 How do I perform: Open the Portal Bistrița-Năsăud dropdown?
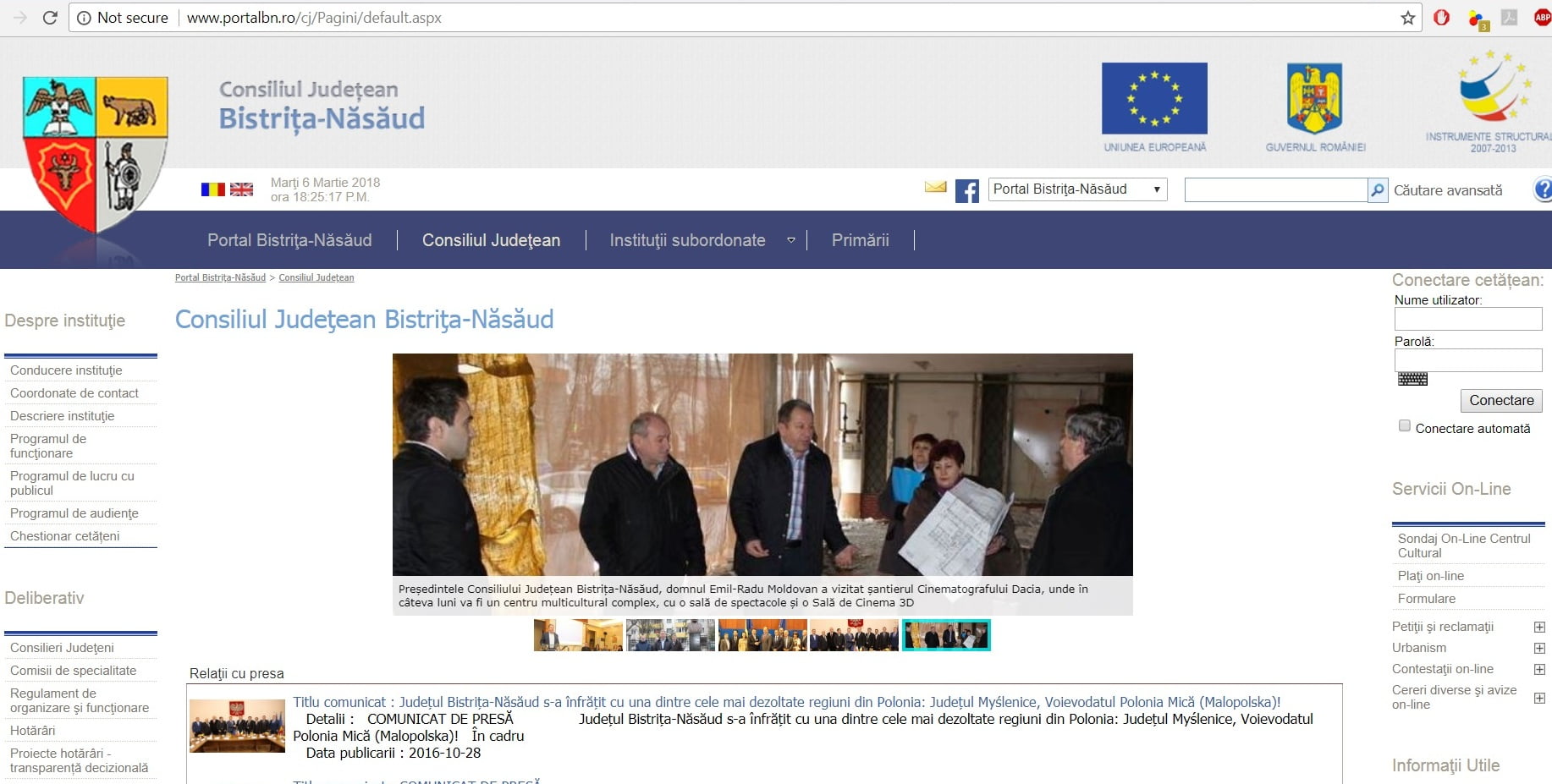click(x=1077, y=189)
